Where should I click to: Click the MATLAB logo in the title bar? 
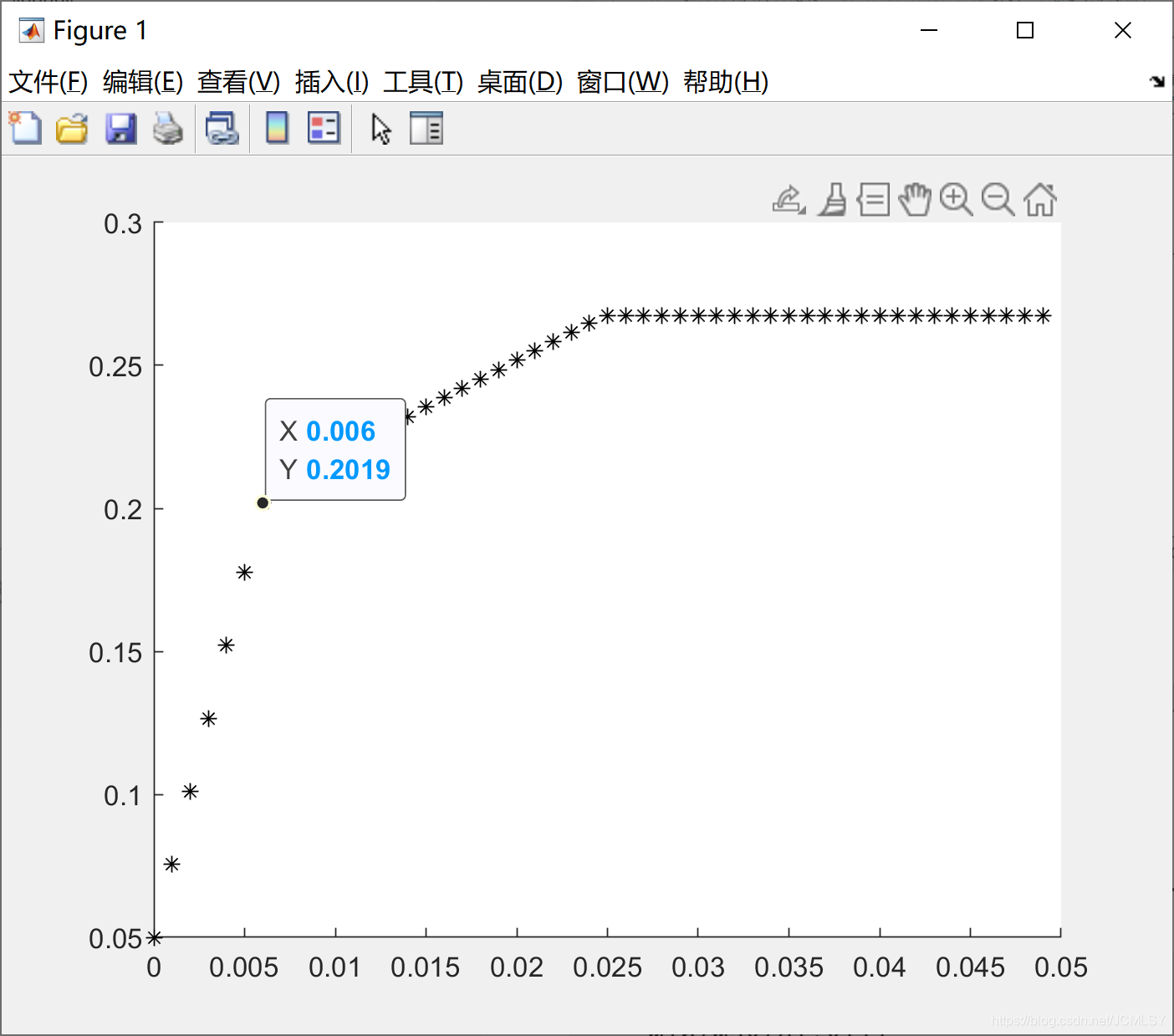pos(32,31)
